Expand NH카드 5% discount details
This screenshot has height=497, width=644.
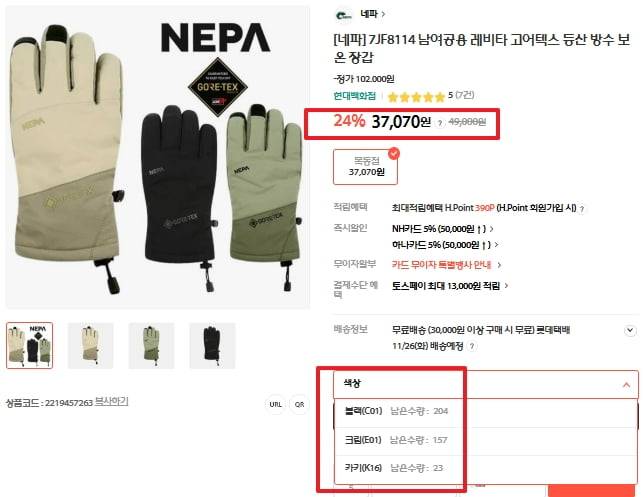[x=443, y=229]
